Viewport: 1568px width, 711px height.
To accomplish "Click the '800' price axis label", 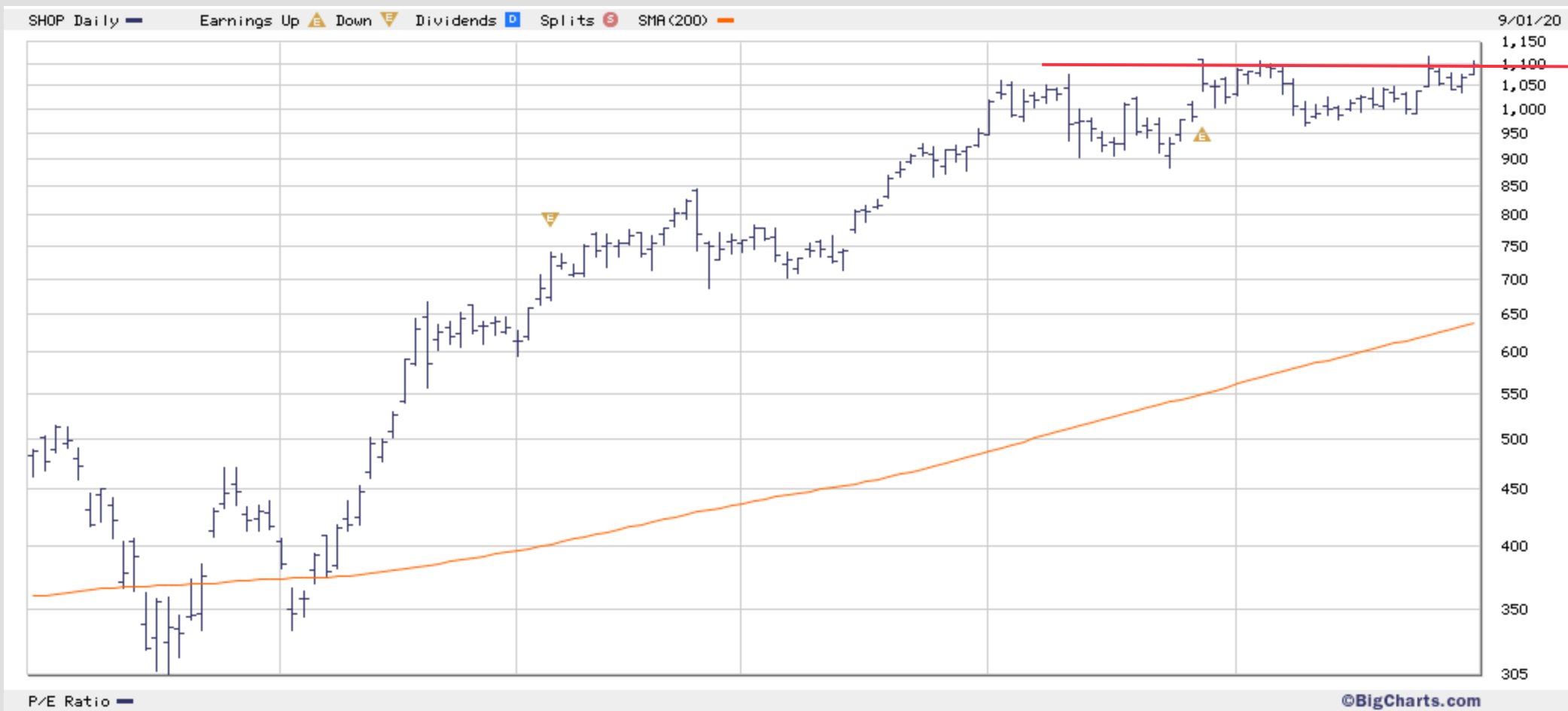I will pyautogui.click(x=1515, y=215).
